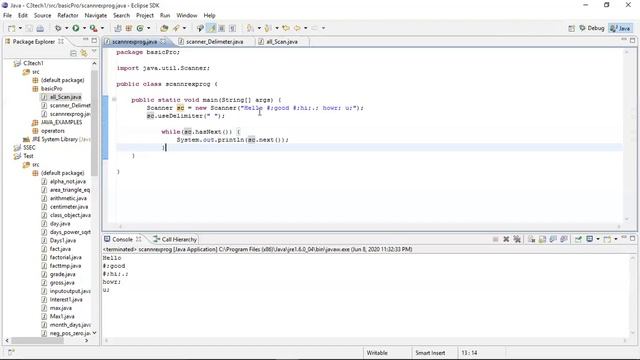The width and height of the screenshot is (640, 360).
Task: Click the New Java Class icon
Action: [x=140, y=28]
